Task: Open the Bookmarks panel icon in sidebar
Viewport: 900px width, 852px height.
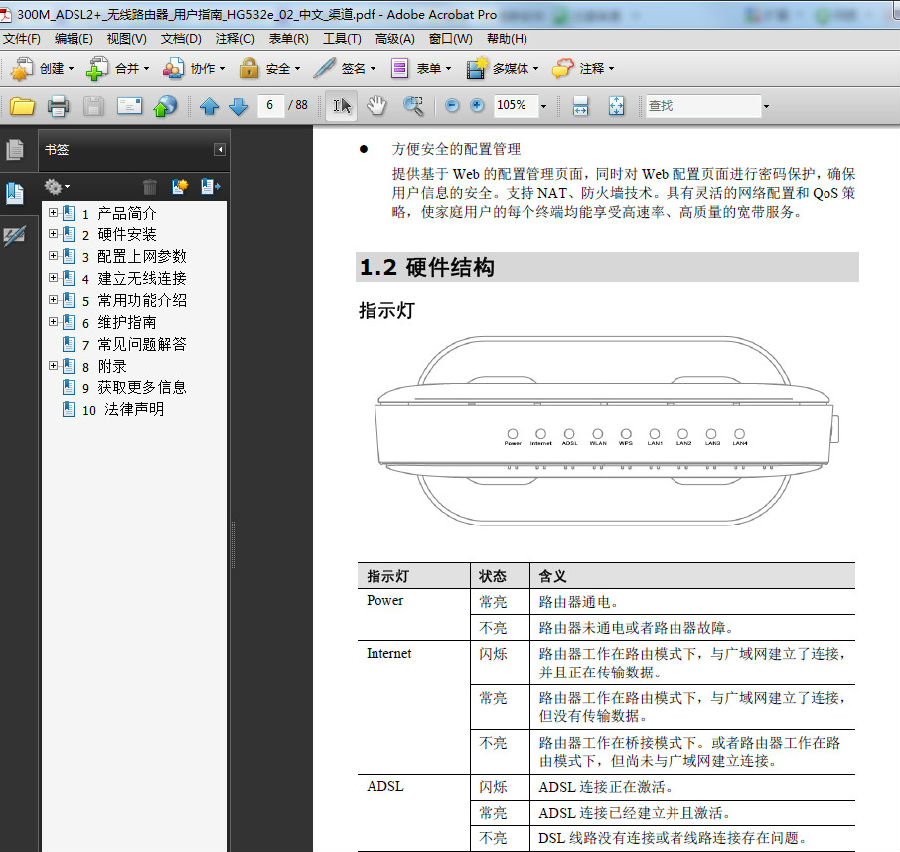Action: pyautogui.click(x=15, y=193)
